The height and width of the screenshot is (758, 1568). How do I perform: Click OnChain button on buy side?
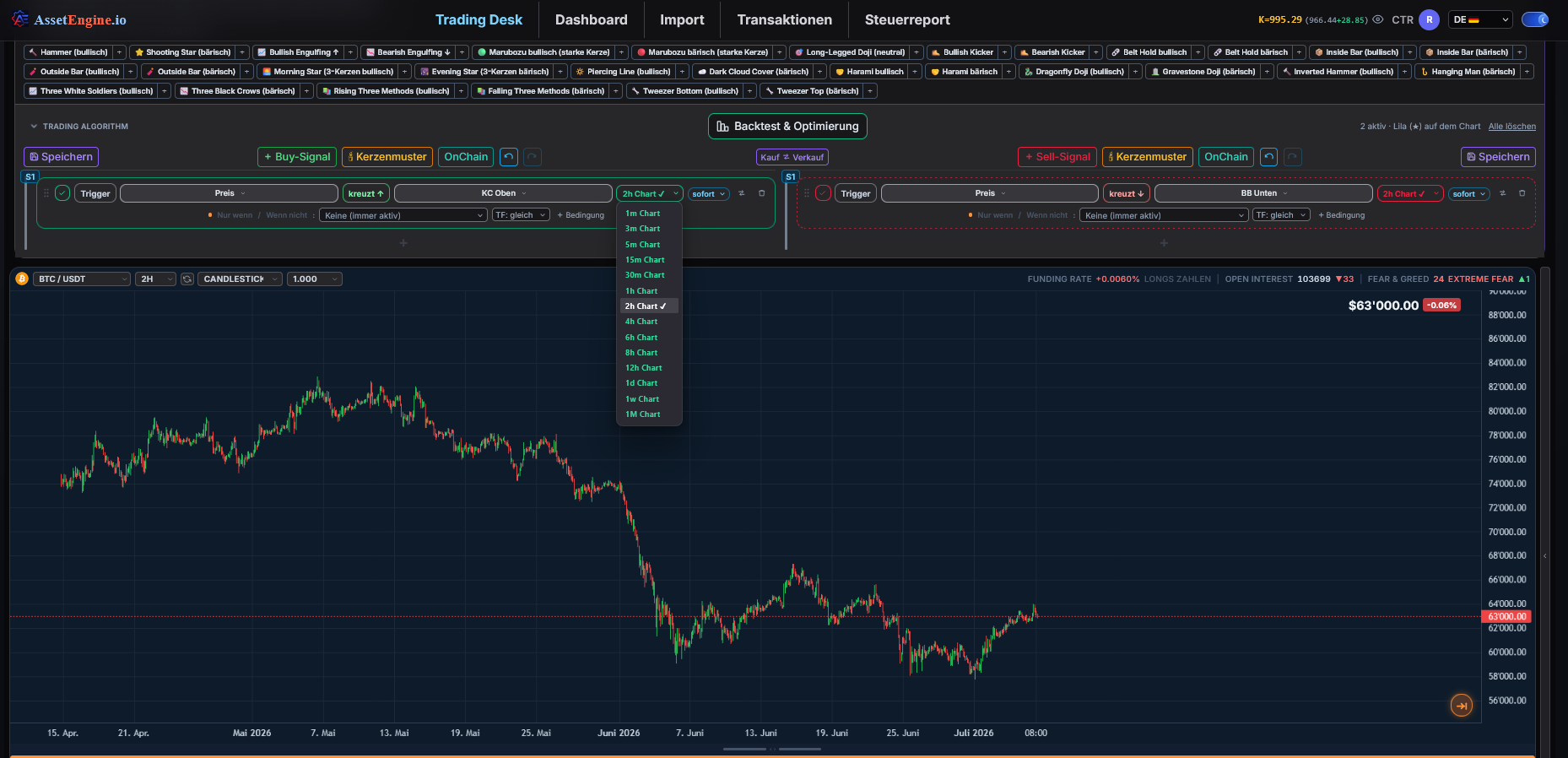click(x=466, y=157)
